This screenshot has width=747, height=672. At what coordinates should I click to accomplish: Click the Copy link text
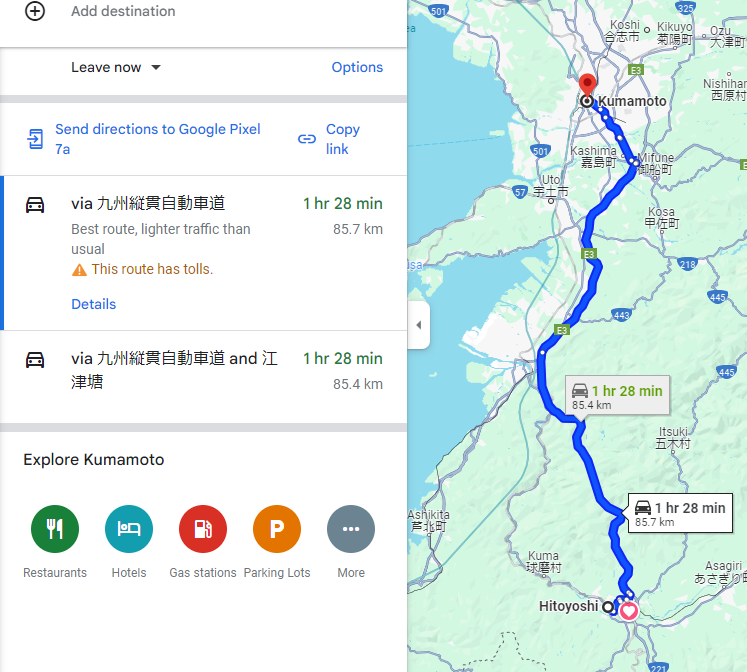click(x=343, y=139)
